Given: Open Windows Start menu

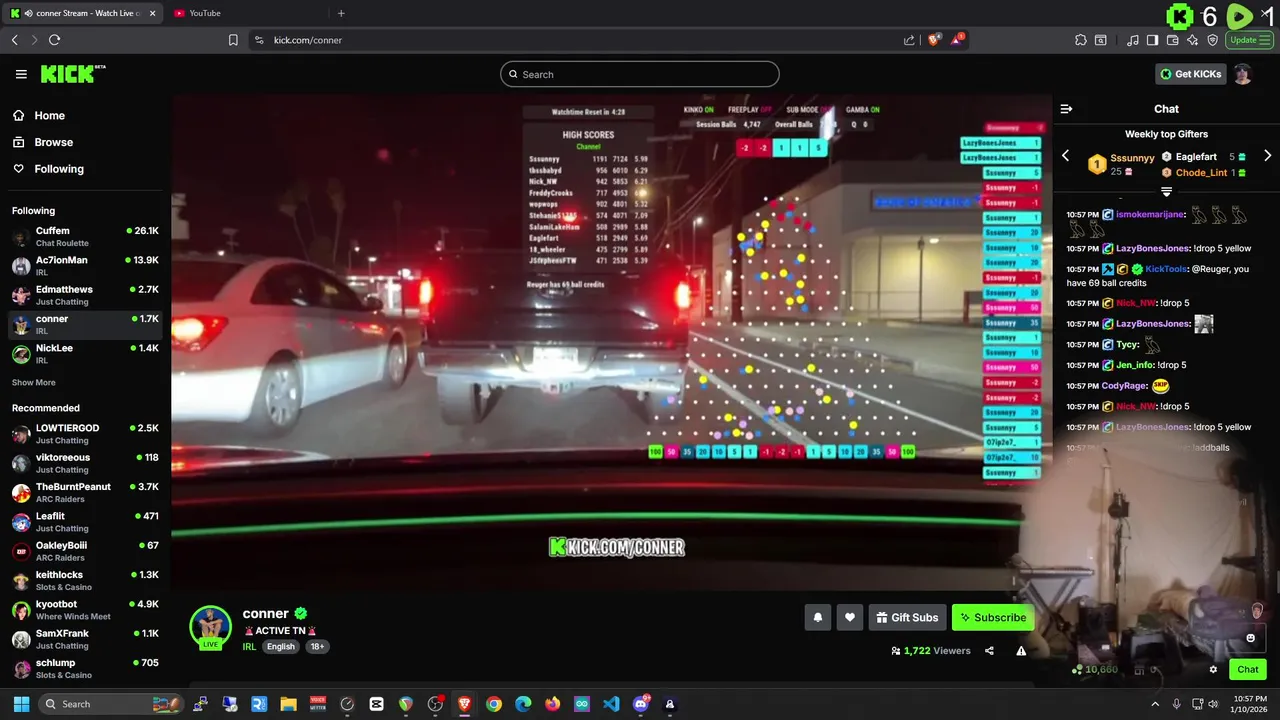Looking at the screenshot, I should coord(19,704).
